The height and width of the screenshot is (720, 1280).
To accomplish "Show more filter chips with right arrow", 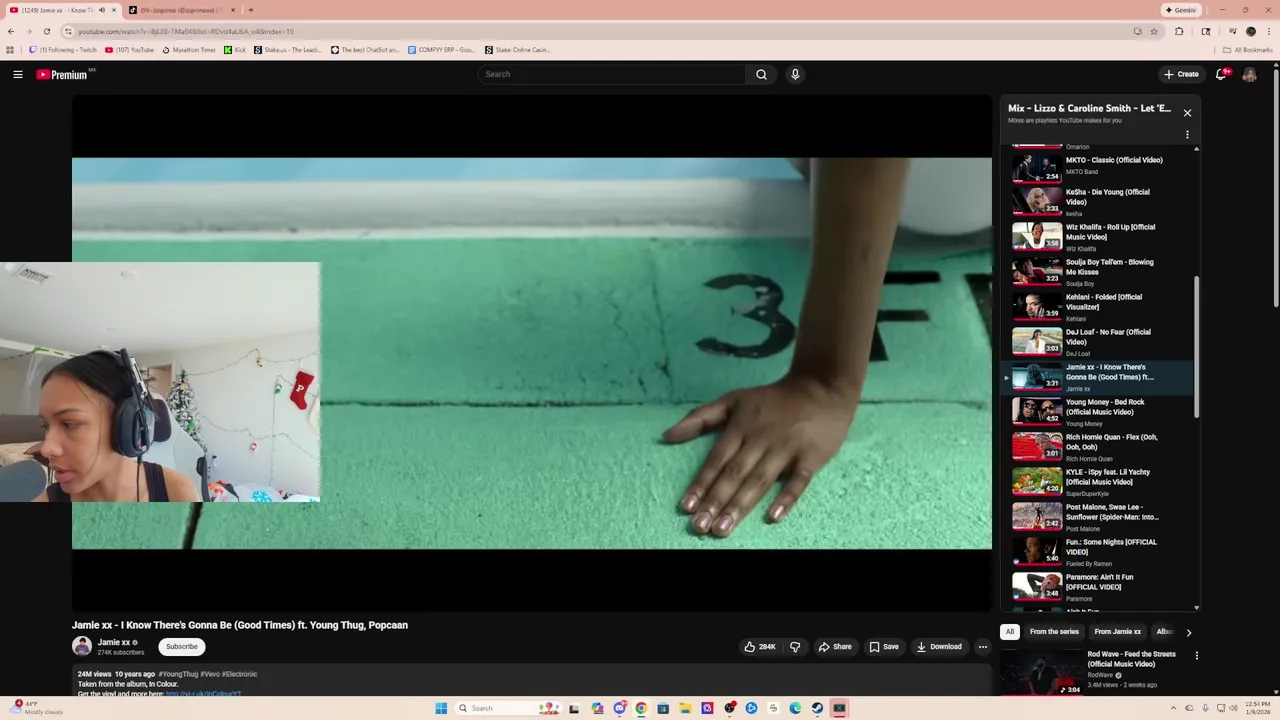I will click(x=1188, y=632).
